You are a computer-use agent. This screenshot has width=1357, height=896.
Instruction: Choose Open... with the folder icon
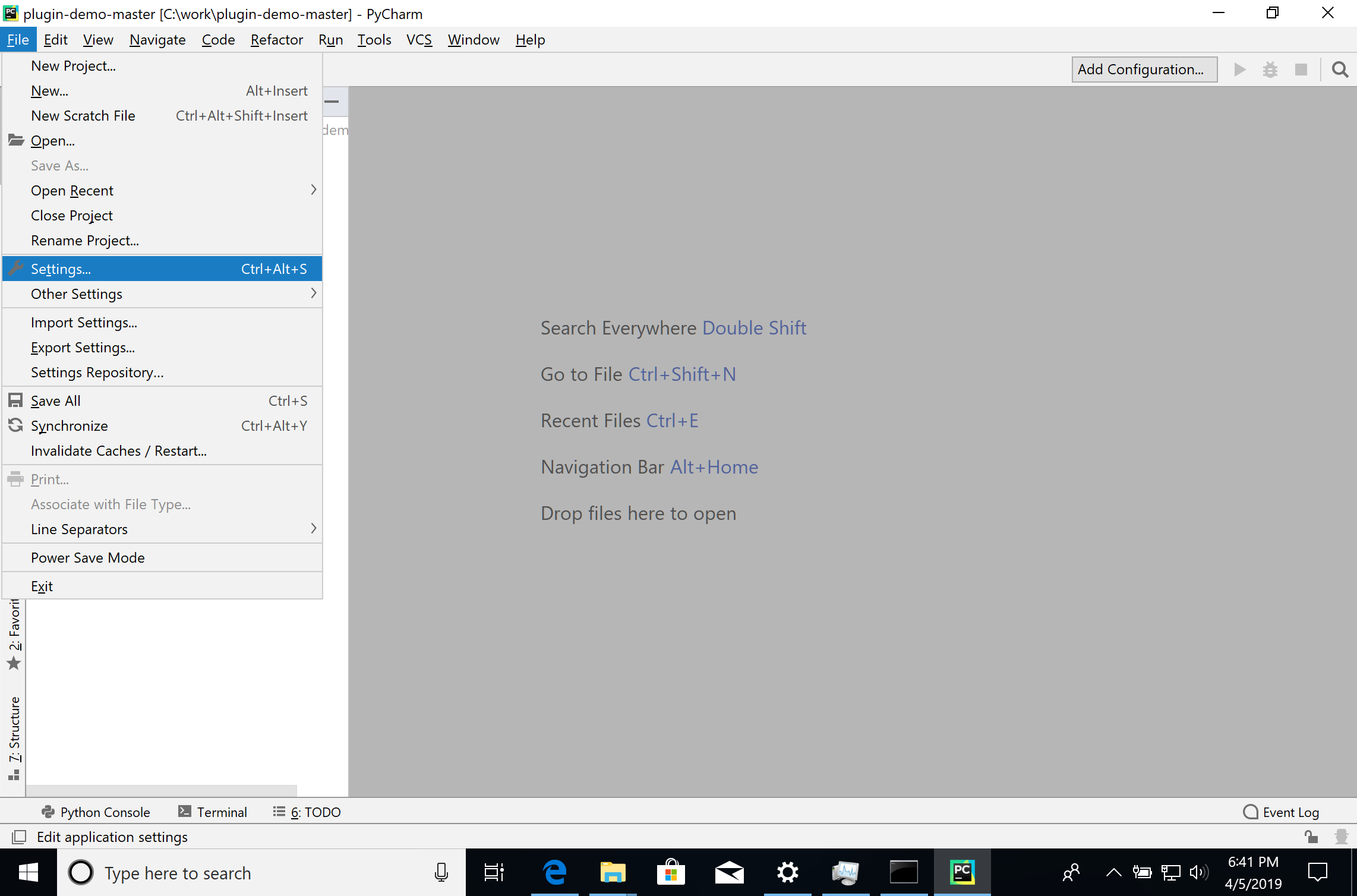pos(162,141)
